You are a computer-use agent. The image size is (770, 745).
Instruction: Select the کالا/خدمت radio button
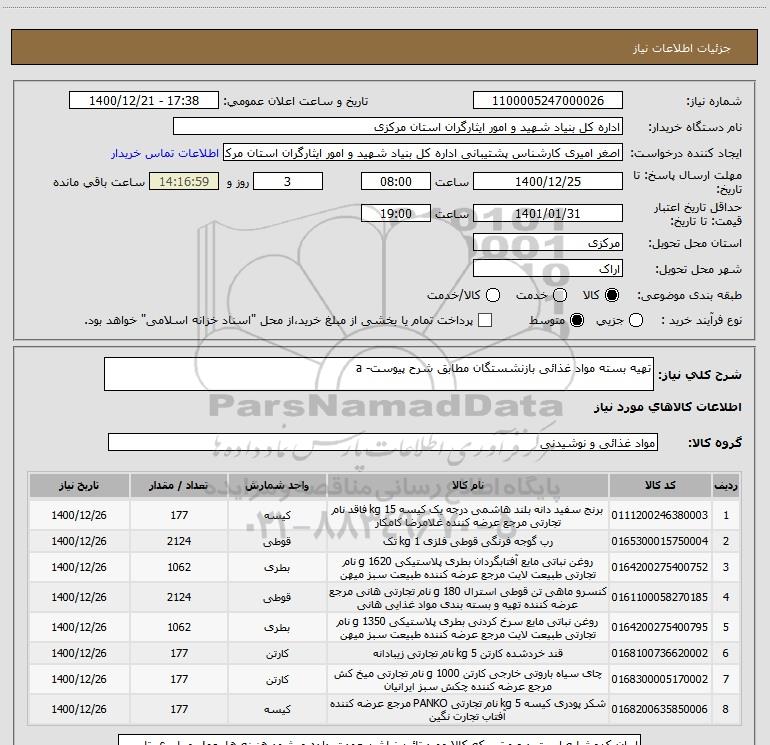click(x=493, y=295)
